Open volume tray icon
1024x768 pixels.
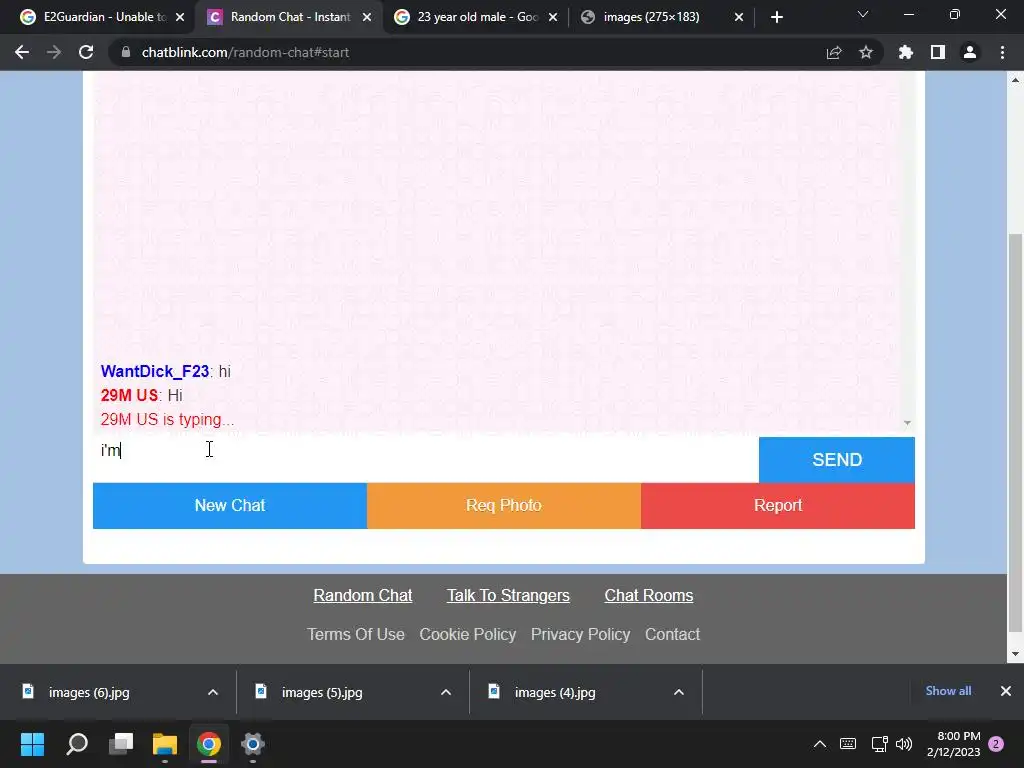pos(904,744)
